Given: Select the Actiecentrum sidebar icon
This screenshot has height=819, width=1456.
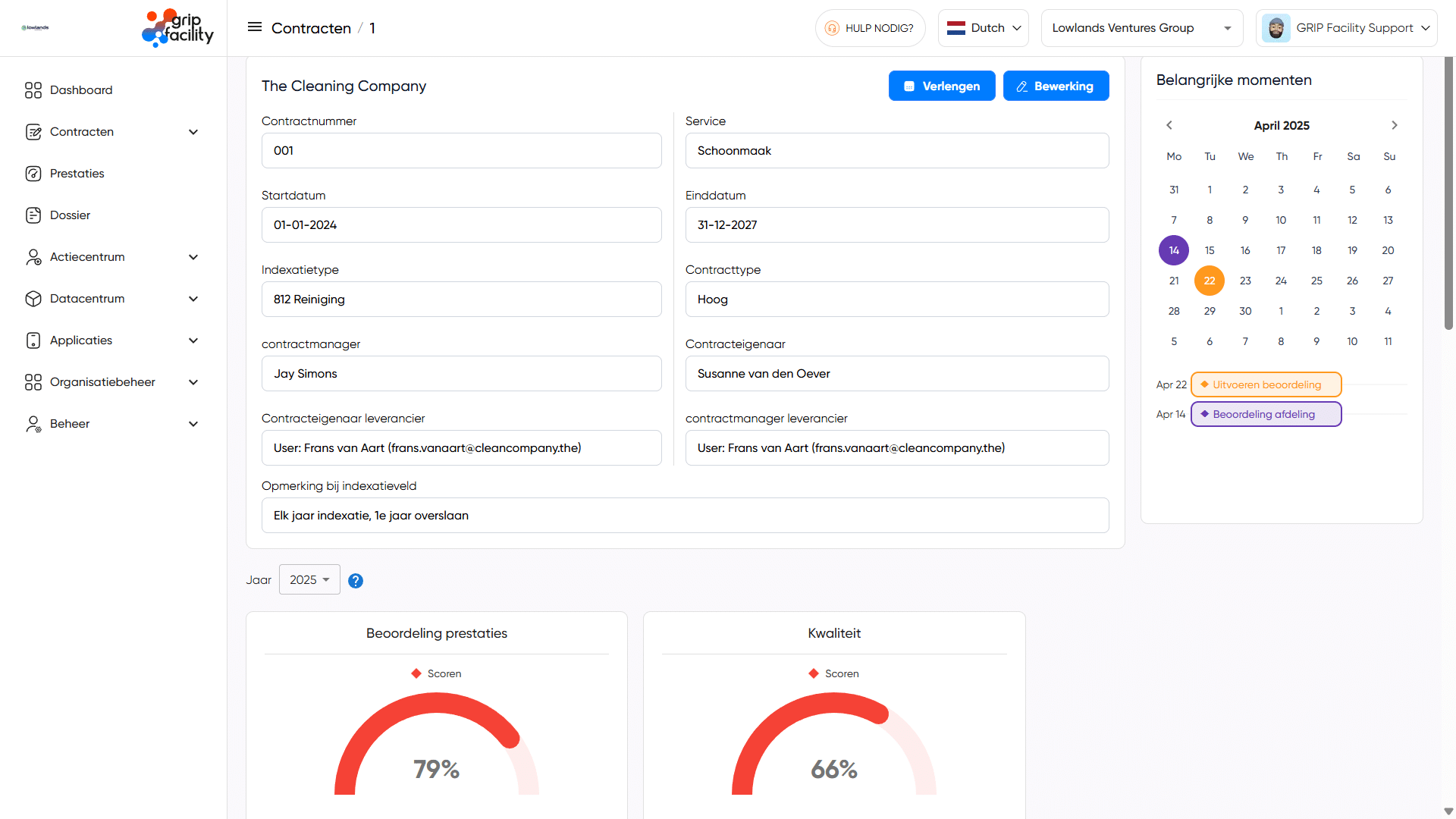Looking at the screenshot, I should click(x=33, y=256).
